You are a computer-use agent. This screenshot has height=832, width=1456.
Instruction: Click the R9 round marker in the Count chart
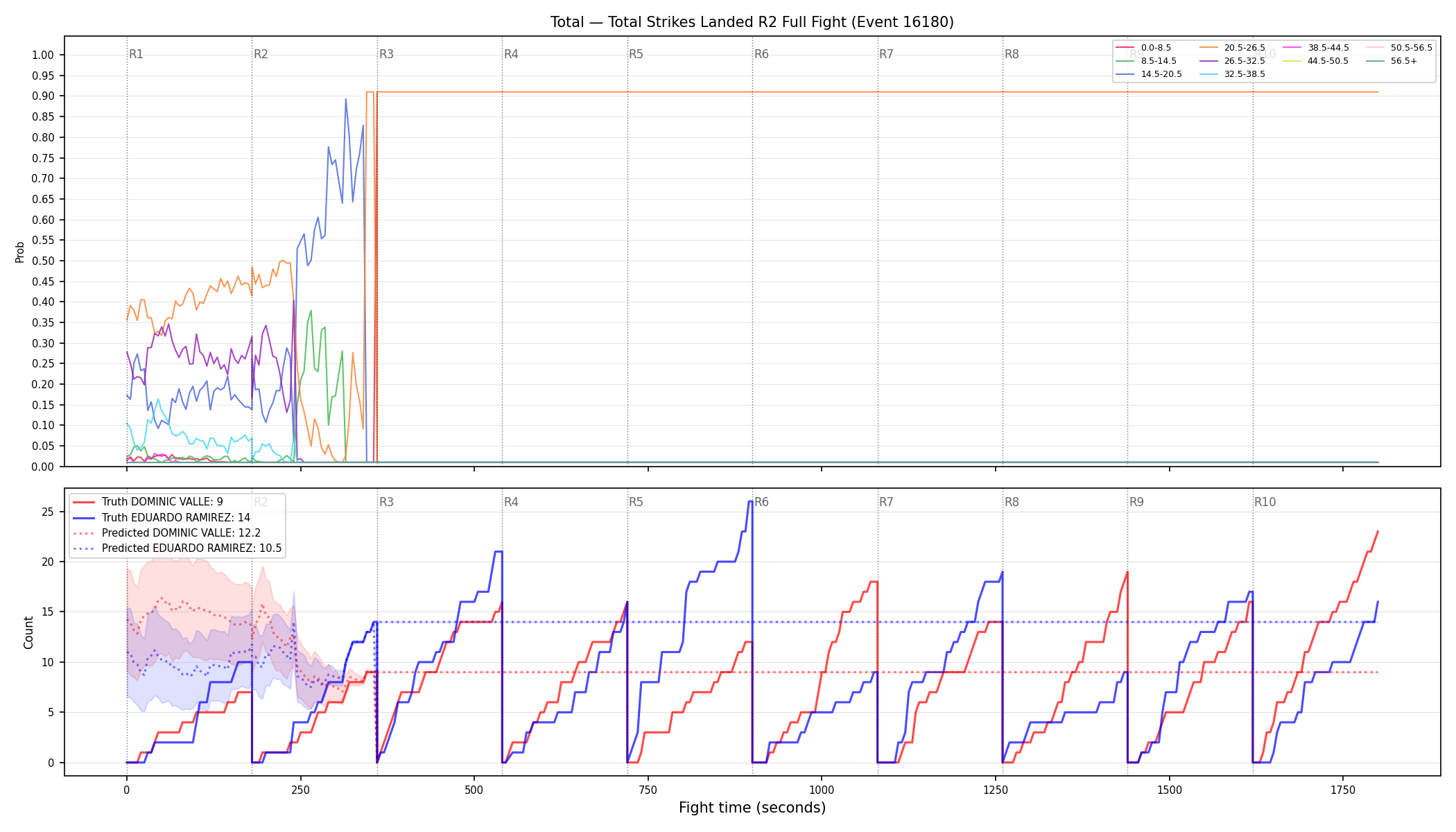pyautogui.click(x=1136, y=502)
